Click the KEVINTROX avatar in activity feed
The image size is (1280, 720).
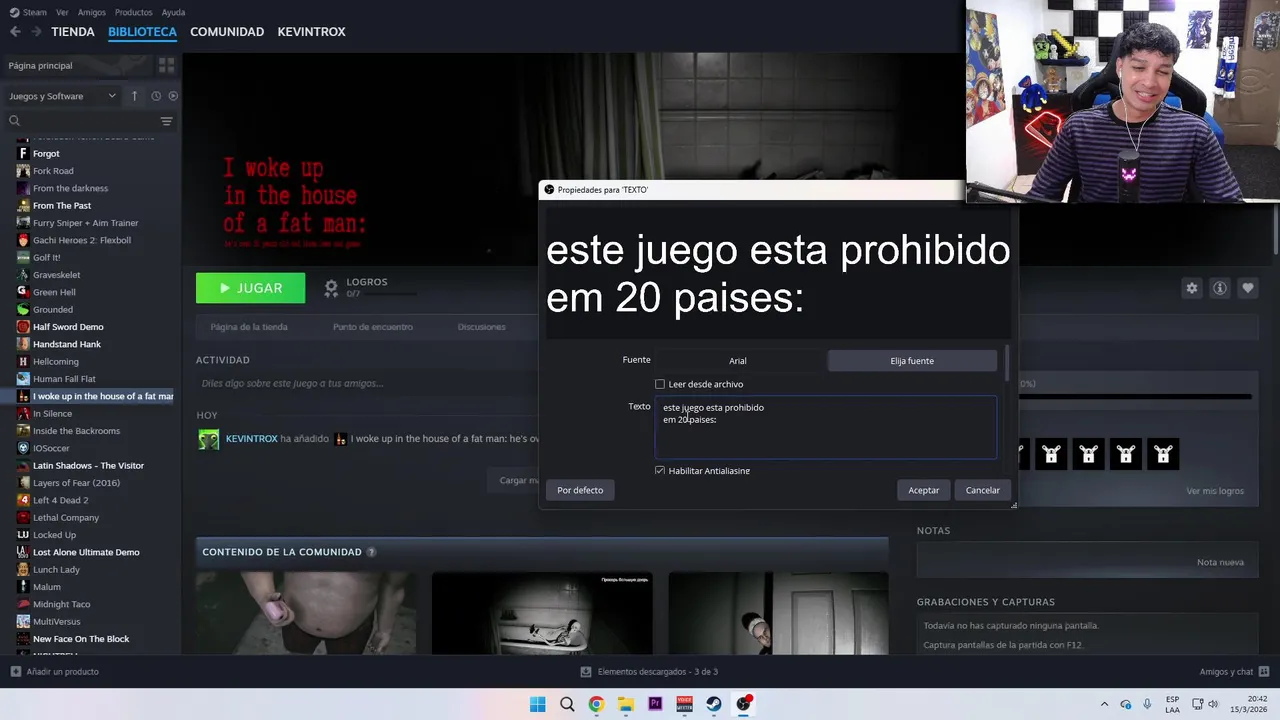(208, 439)
